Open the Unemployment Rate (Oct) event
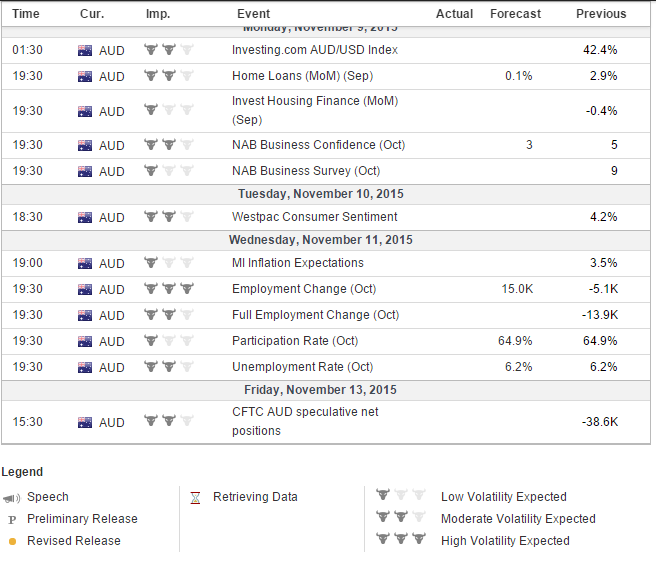This screenshot has height=563, width=656. [302, 367]
